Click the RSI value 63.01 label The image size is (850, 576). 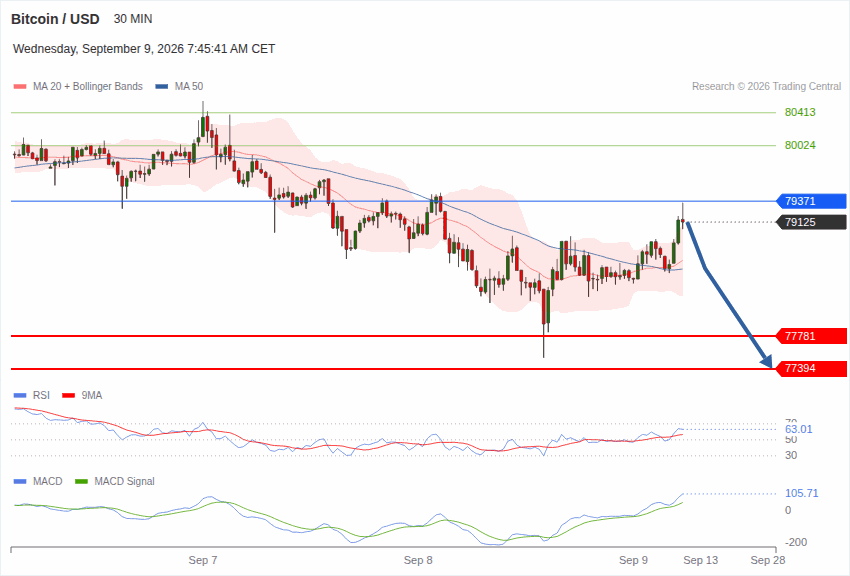coord(799,429)
